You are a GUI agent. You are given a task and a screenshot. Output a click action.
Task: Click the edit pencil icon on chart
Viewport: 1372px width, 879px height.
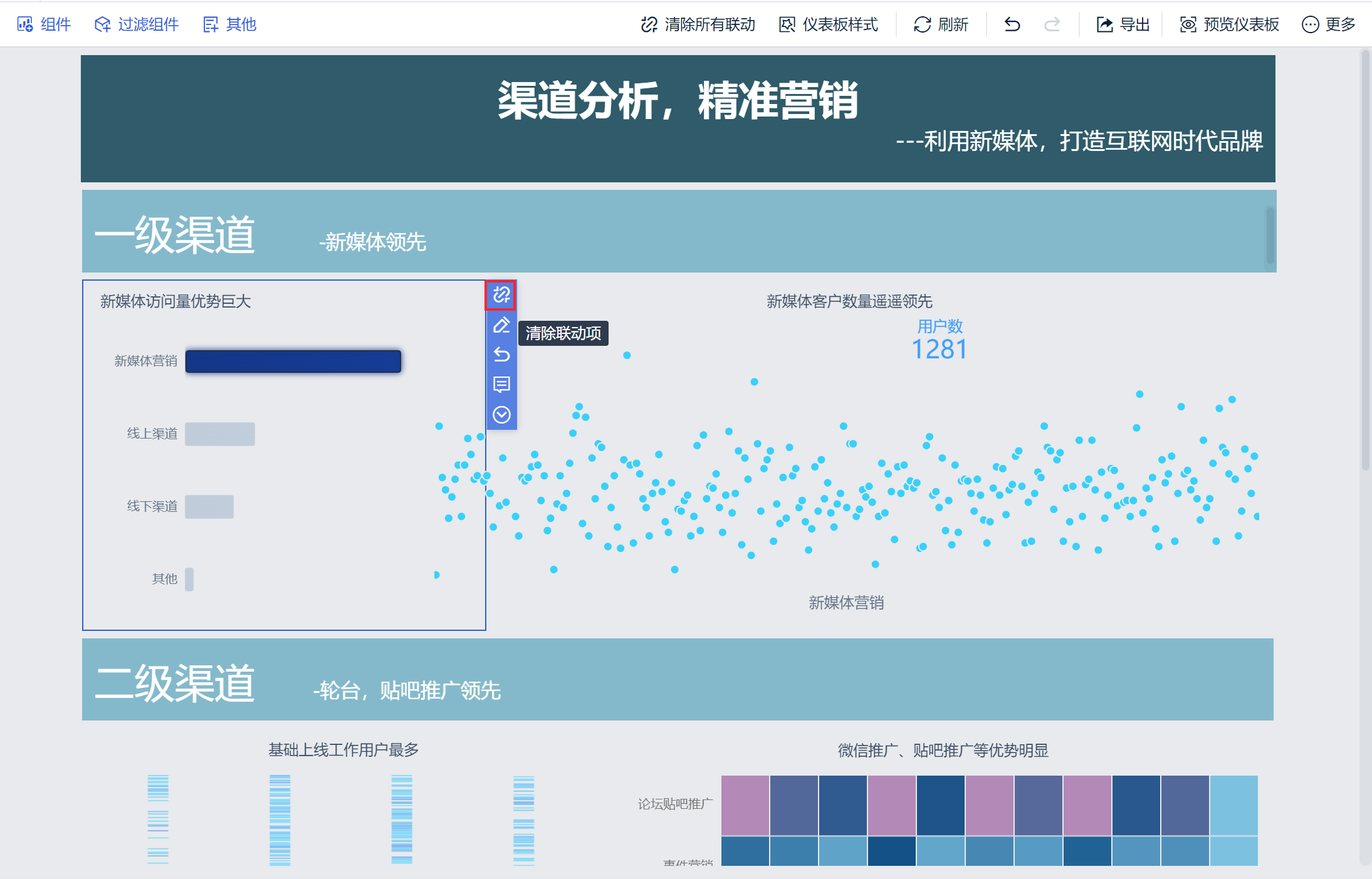pos(501,325)
